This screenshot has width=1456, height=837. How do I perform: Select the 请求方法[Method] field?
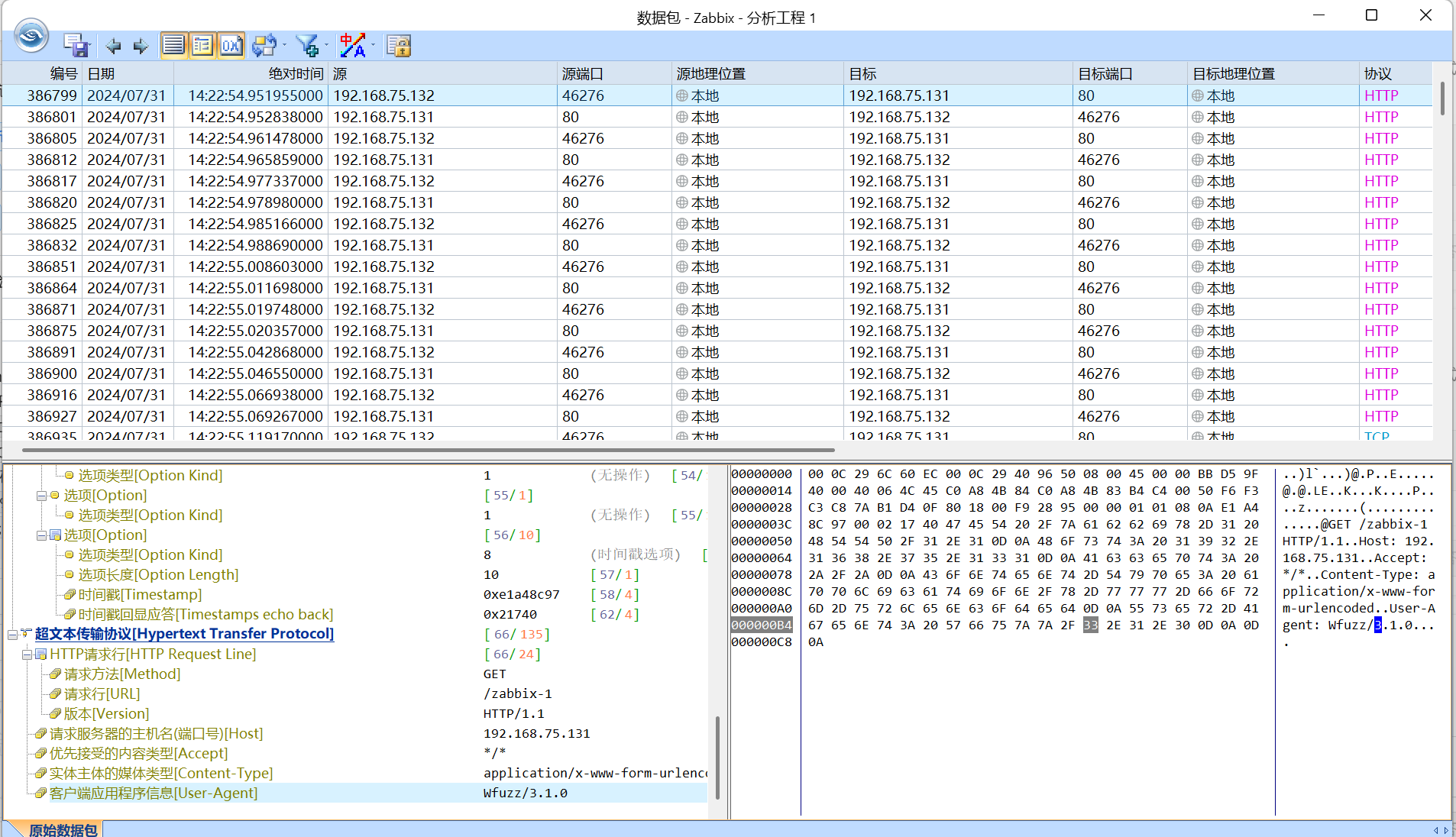point(122,674)
